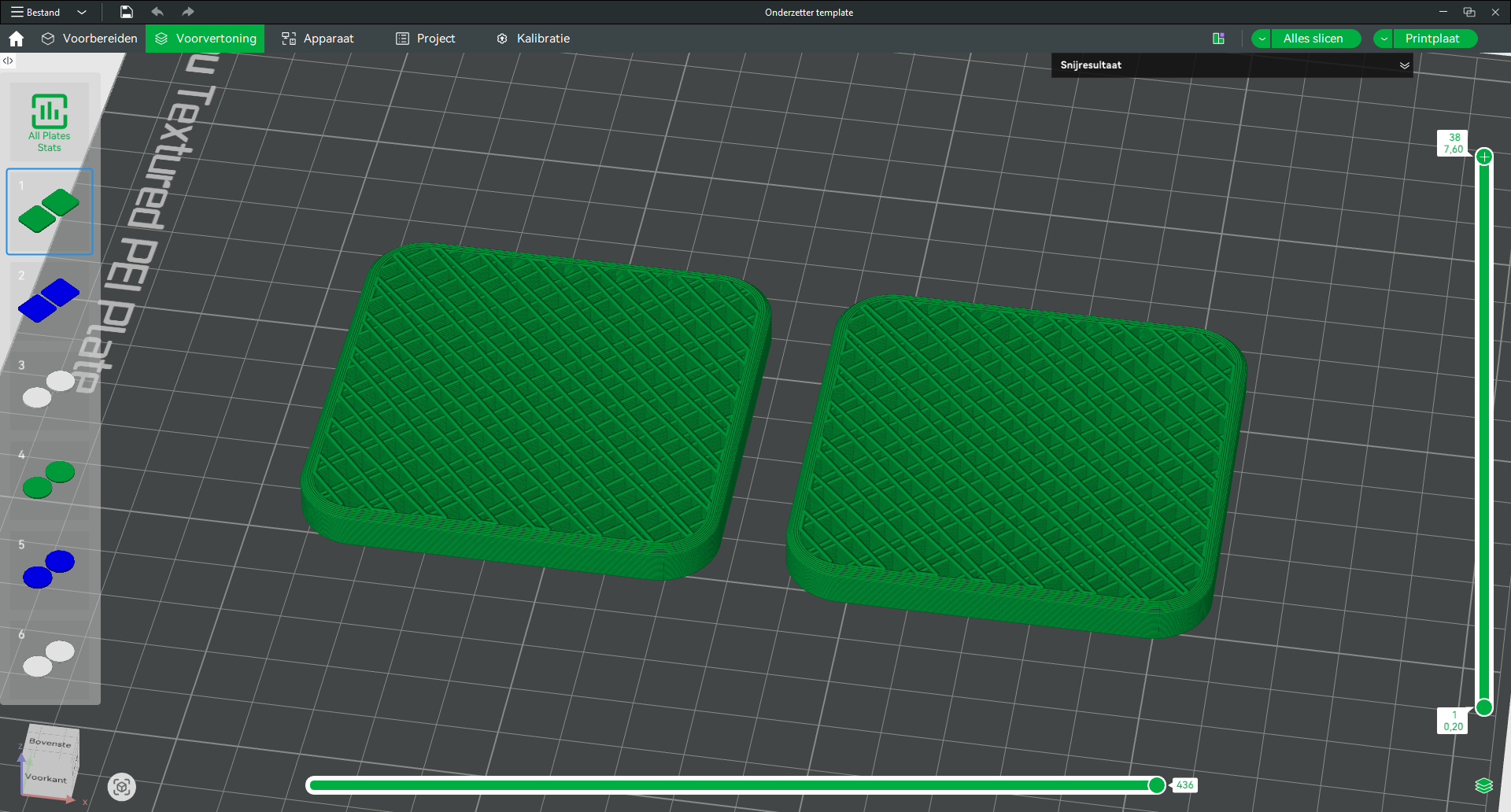Select plate 4 with green discs
The width and height of the screenshot is (1511, 812).
tap(50, 479)
